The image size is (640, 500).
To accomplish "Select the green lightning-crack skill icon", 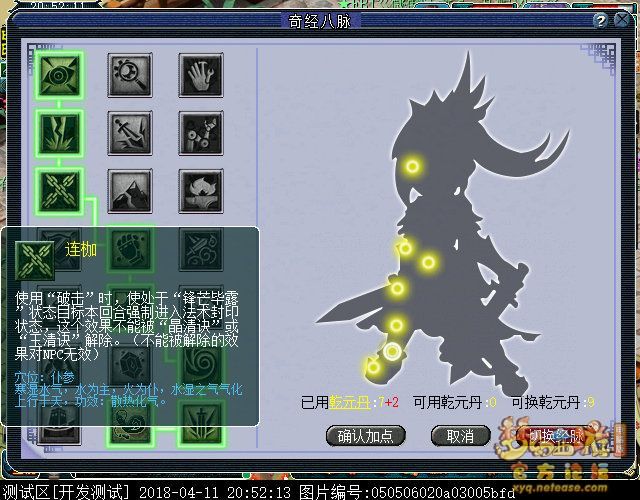I will point(59,133).
